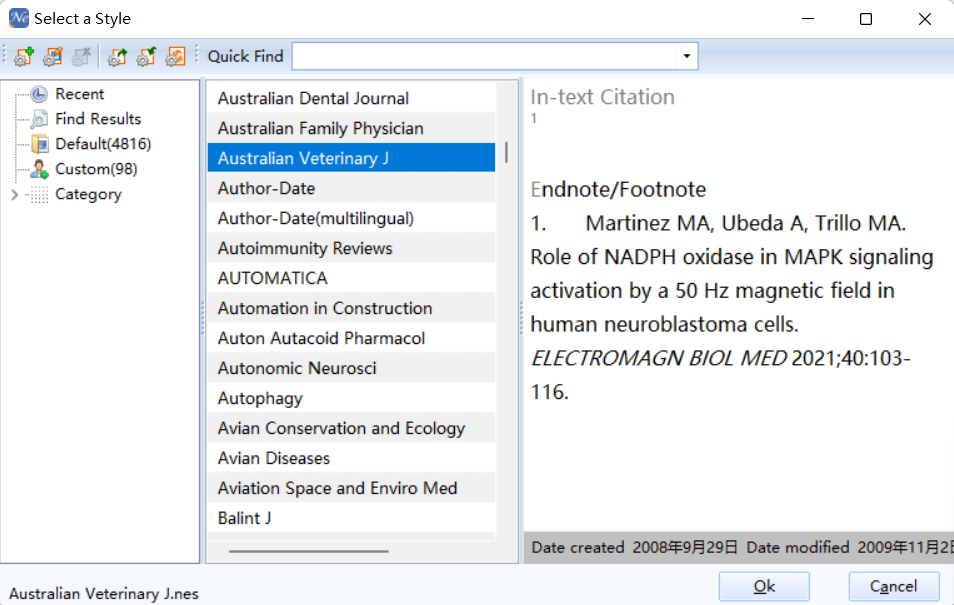
Task: Click the ELECTROMAGN BIOL MED journal text
Action: (x=659, y=358)
